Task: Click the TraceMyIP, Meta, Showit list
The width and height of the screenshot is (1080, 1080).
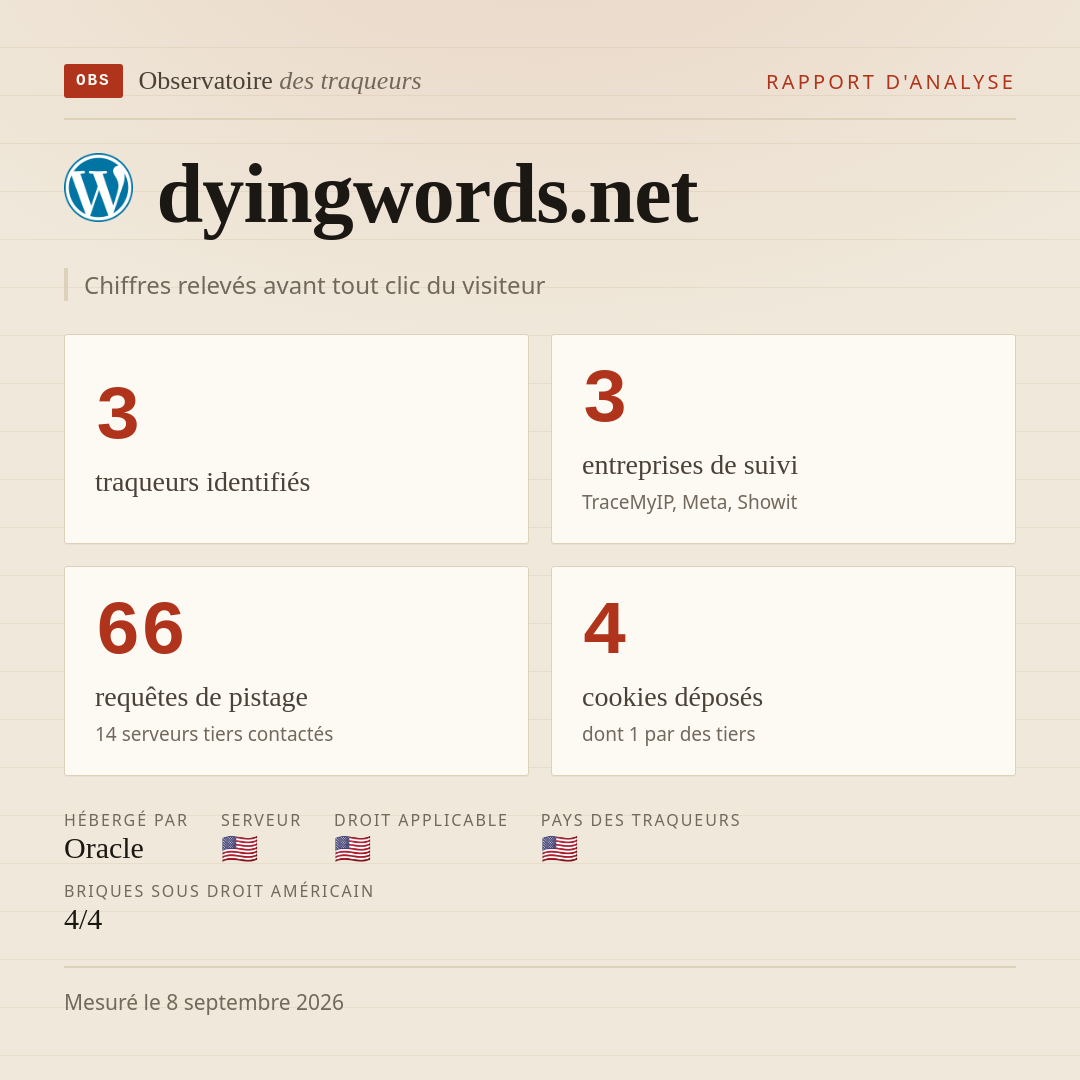Action: coord(689,502)
